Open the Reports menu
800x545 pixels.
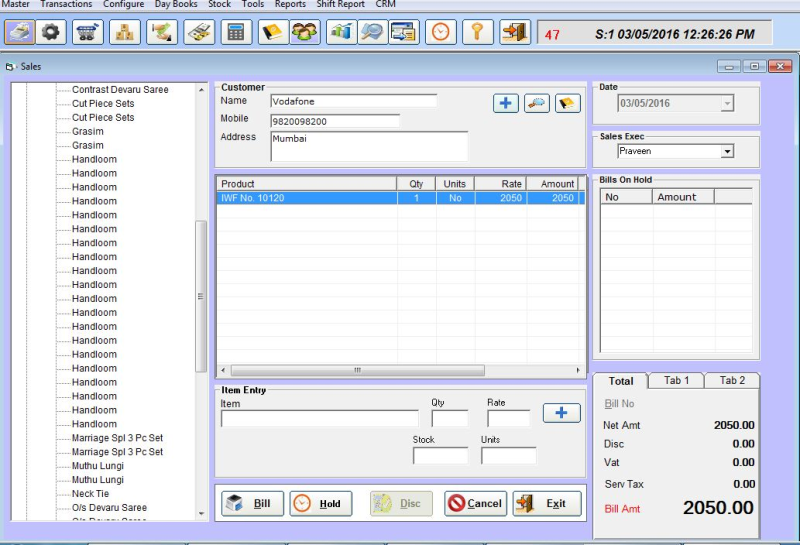[290, 4]
